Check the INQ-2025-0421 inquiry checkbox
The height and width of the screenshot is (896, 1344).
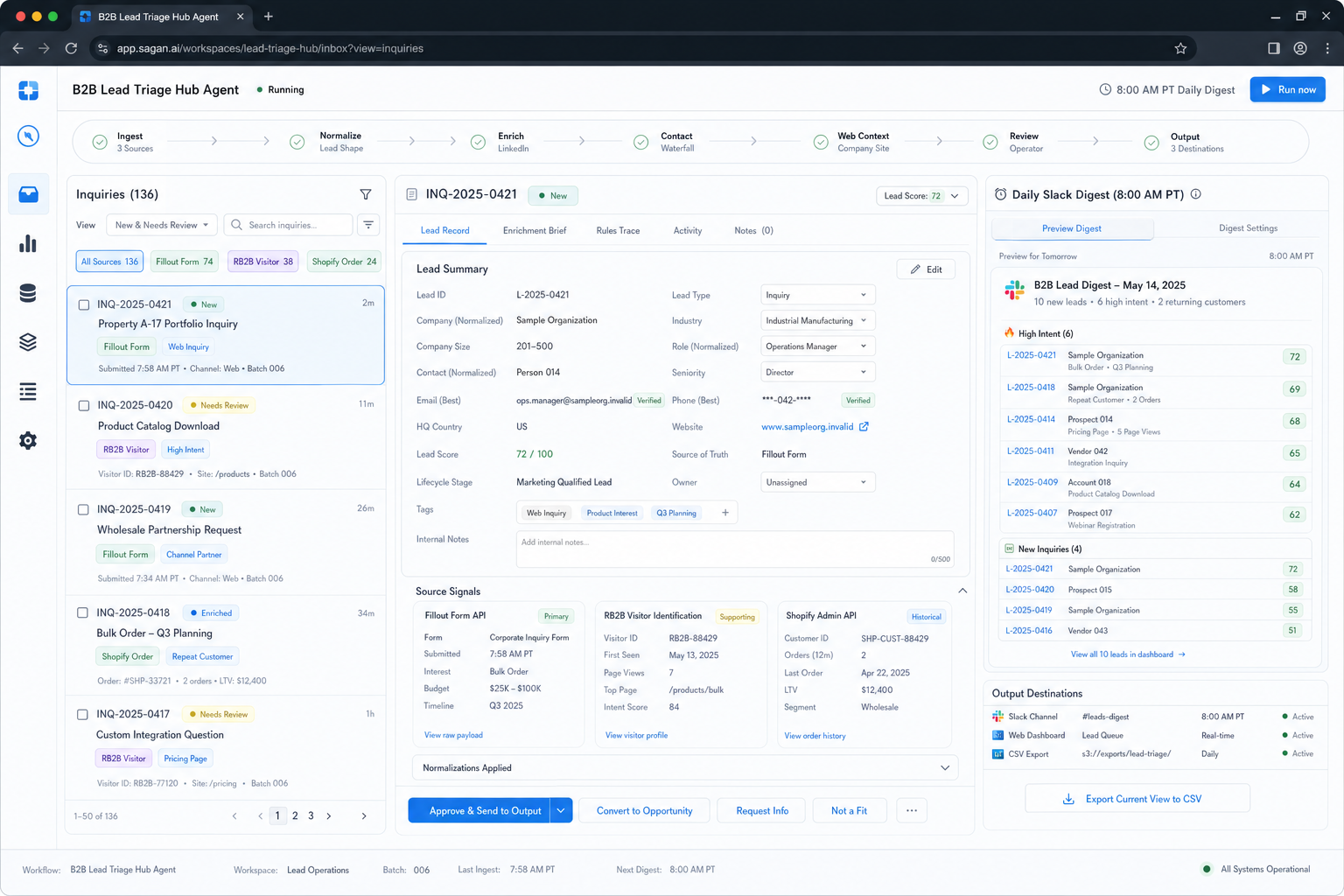click(x=84, y=304)
